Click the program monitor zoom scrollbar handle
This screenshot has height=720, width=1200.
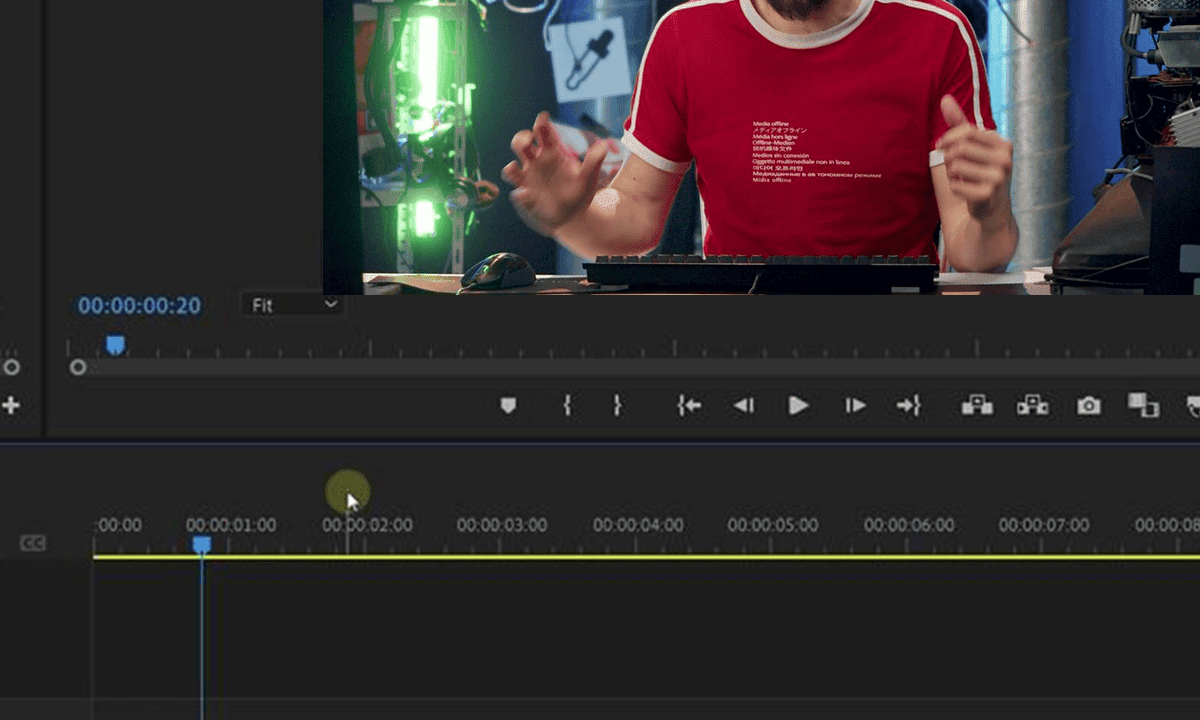pos(78,368)
